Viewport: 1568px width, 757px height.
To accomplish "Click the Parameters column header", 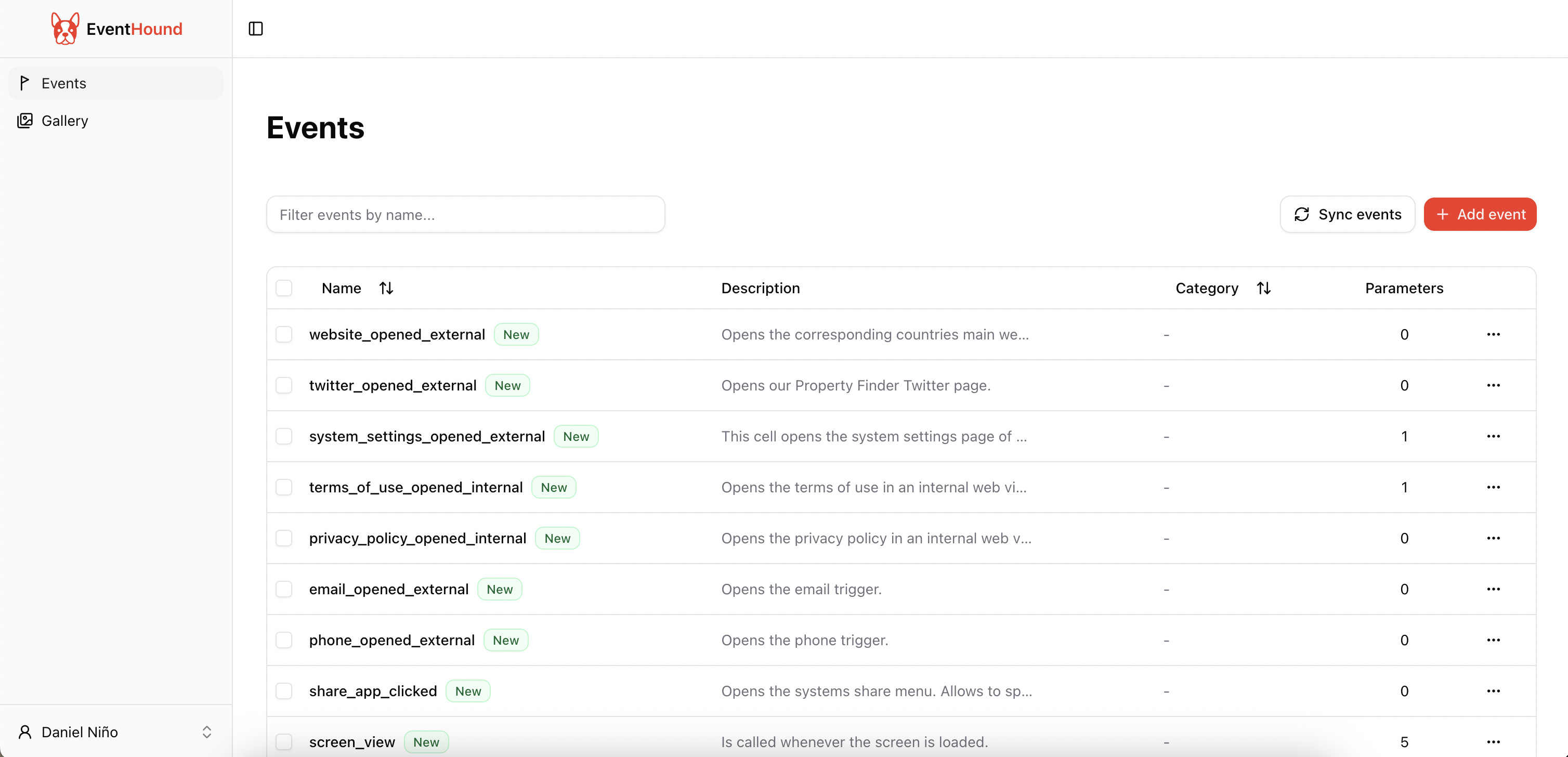I will click(x=1404, y=288).
